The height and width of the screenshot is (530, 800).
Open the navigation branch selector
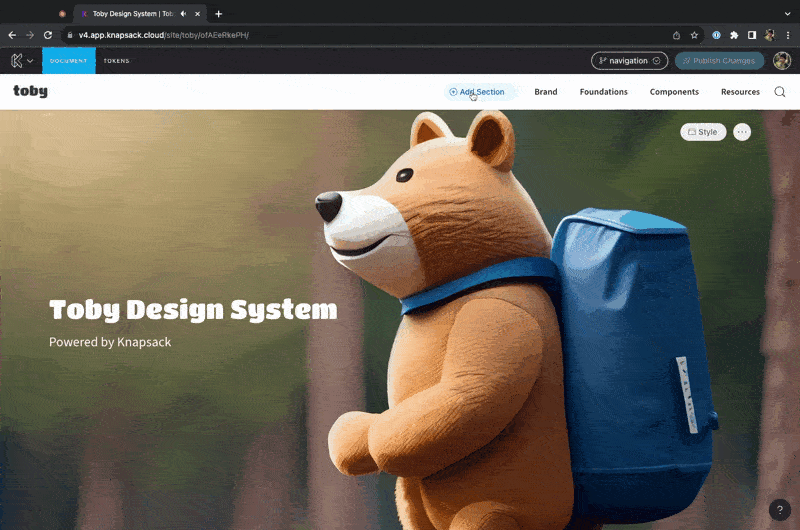(629, 61)
